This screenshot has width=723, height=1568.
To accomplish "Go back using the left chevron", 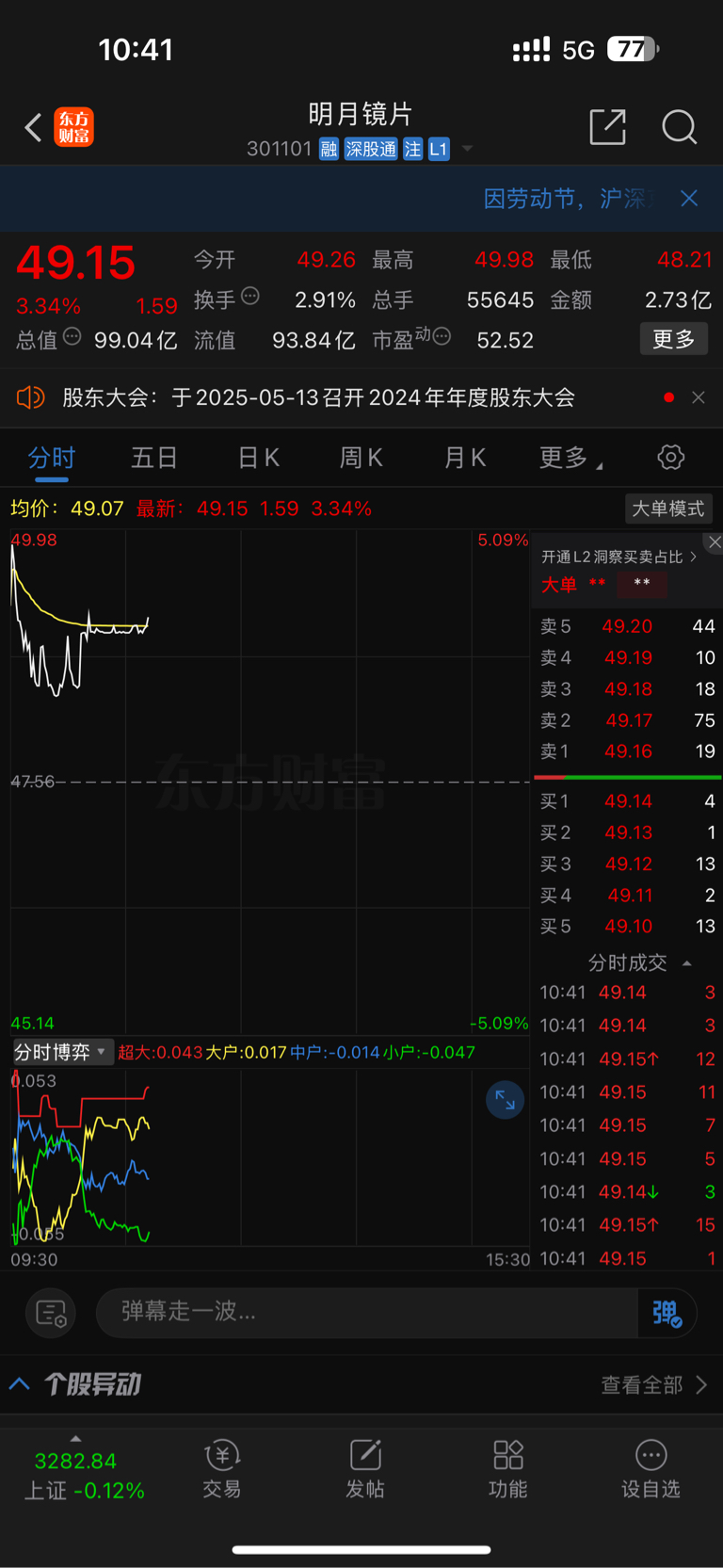I will click(33, 127).
